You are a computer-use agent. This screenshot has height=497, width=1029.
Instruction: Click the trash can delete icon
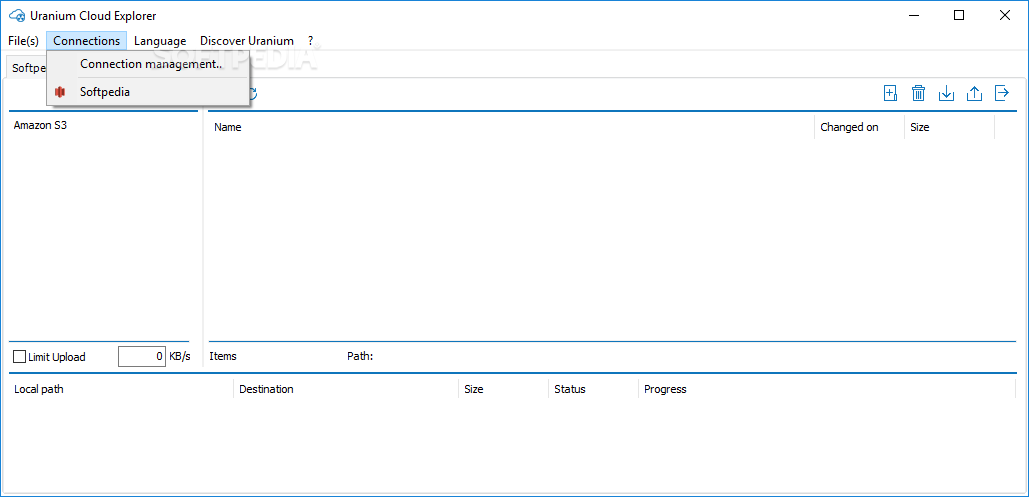click(918, 93)
